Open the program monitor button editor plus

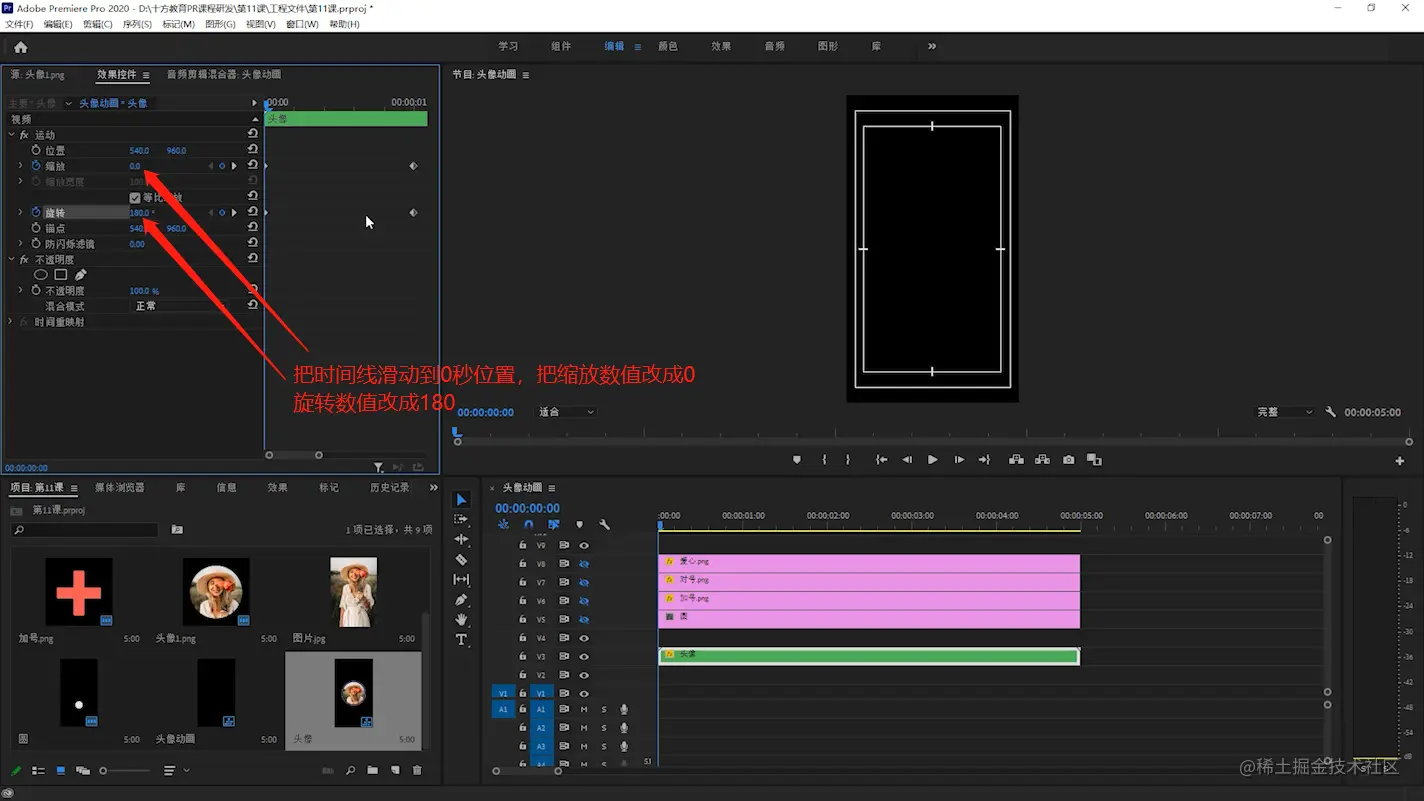click(1400, 461)
